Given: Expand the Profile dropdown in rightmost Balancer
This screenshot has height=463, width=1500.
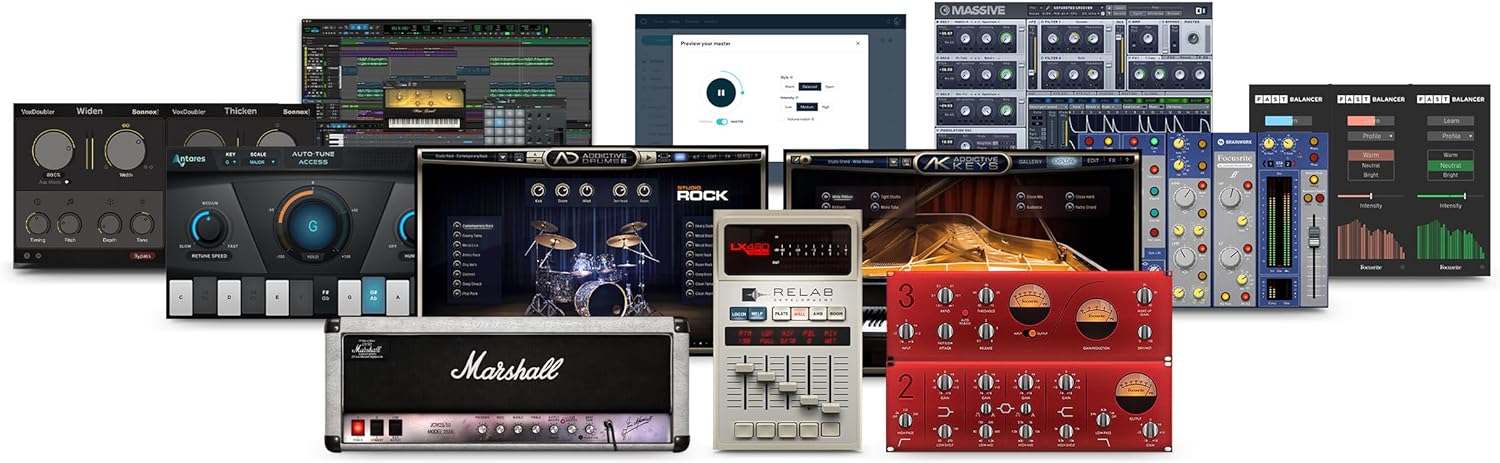Looking at the screenshot, I should click(x=1449, y=135).
